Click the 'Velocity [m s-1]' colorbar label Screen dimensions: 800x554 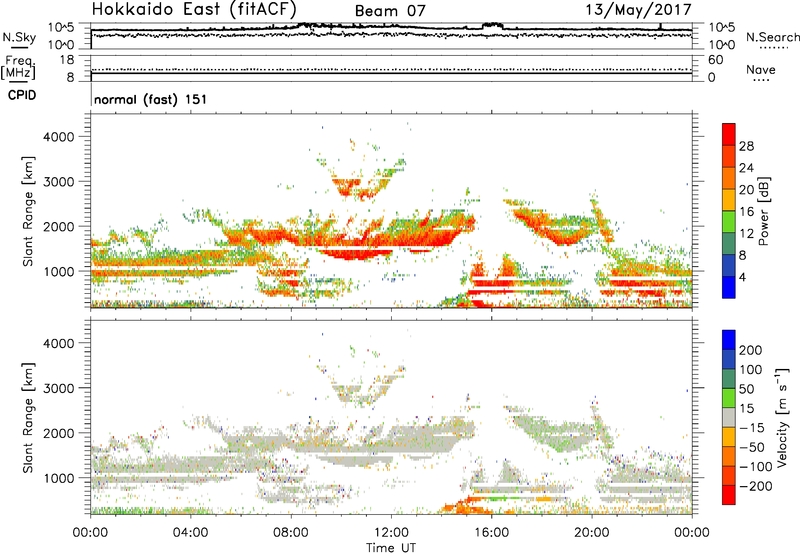tap(782, 417)
